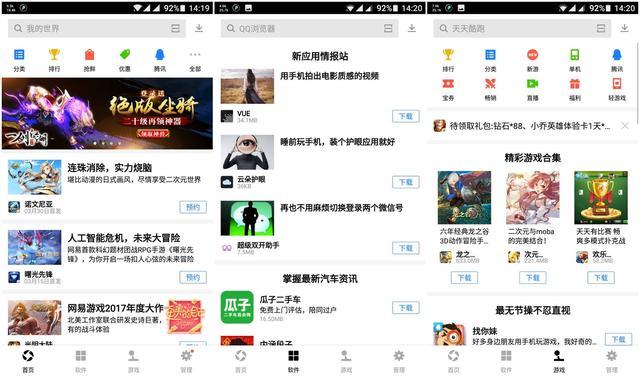Tap the red 新游 new-games icon
The height and width of the screenshot is (378, 640).
point(533,55)
